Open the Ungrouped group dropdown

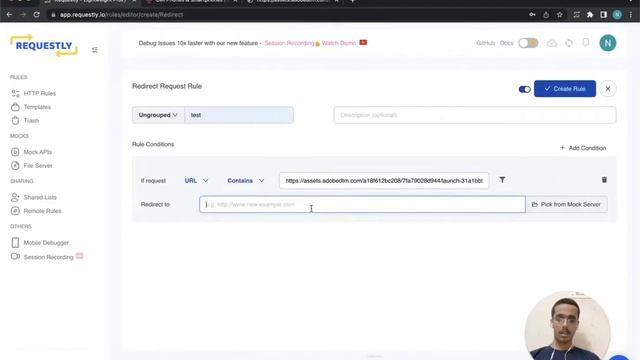tap(158, 115)
